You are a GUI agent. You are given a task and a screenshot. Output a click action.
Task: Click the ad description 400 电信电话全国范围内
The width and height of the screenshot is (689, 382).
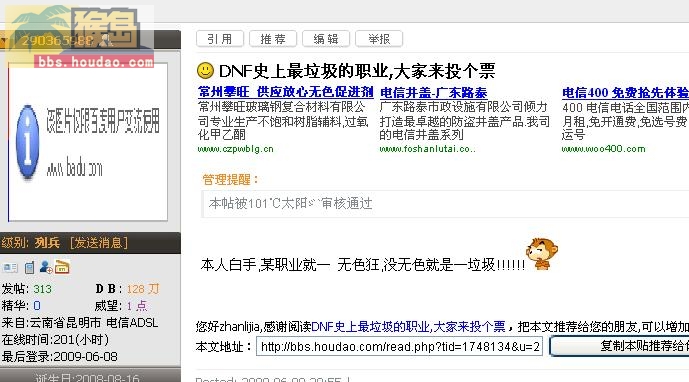(x=625, y=107)
